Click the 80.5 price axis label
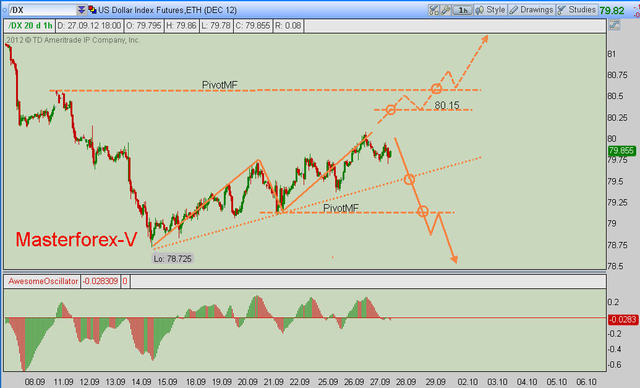This screenshot has width=640, height=388. pyautogui.click(x=617, y=96)
